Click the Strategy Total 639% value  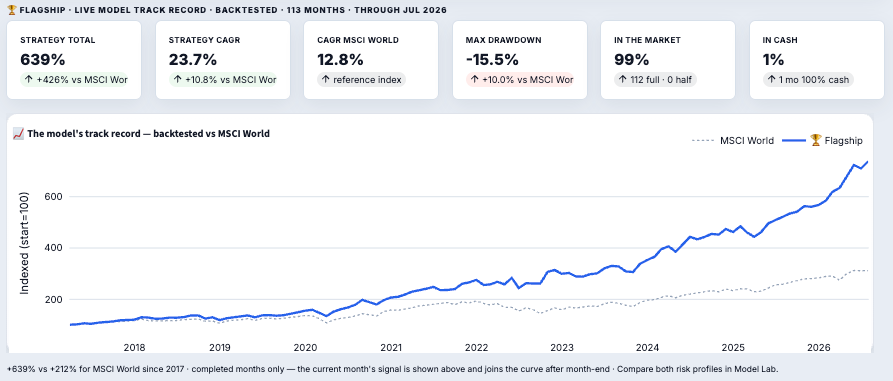43,60
